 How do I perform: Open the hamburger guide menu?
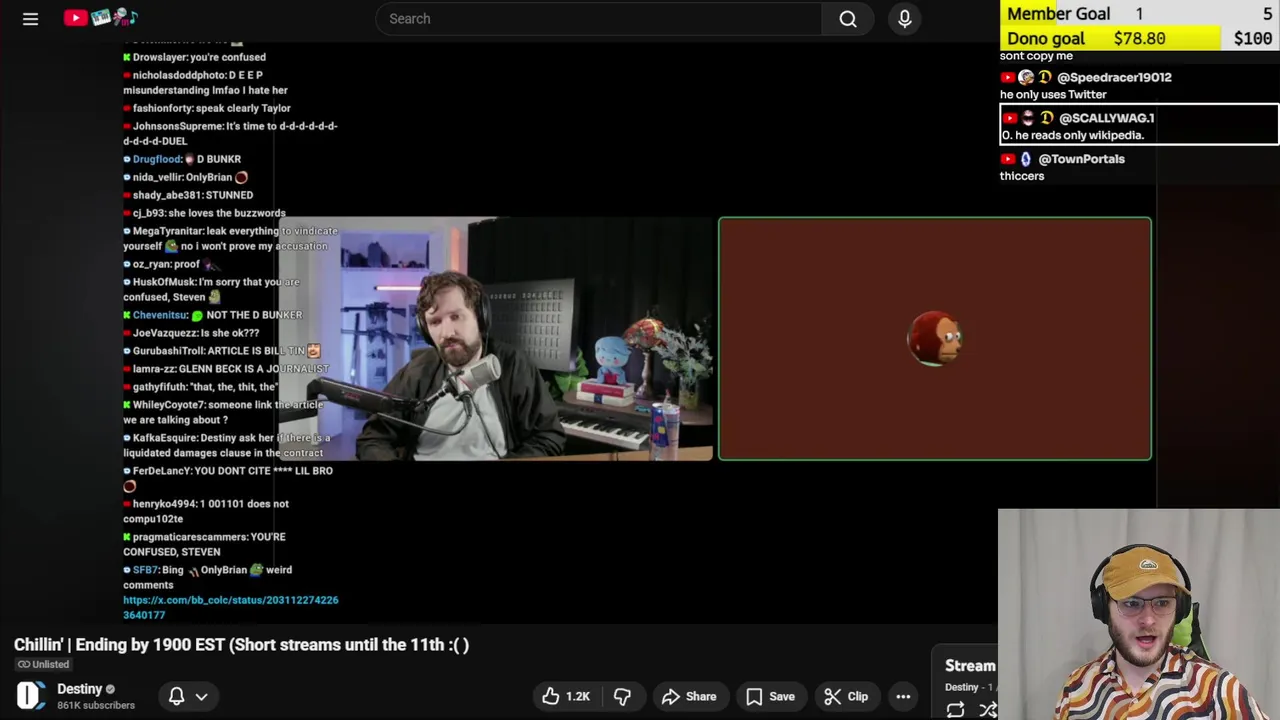pos(30,18)
